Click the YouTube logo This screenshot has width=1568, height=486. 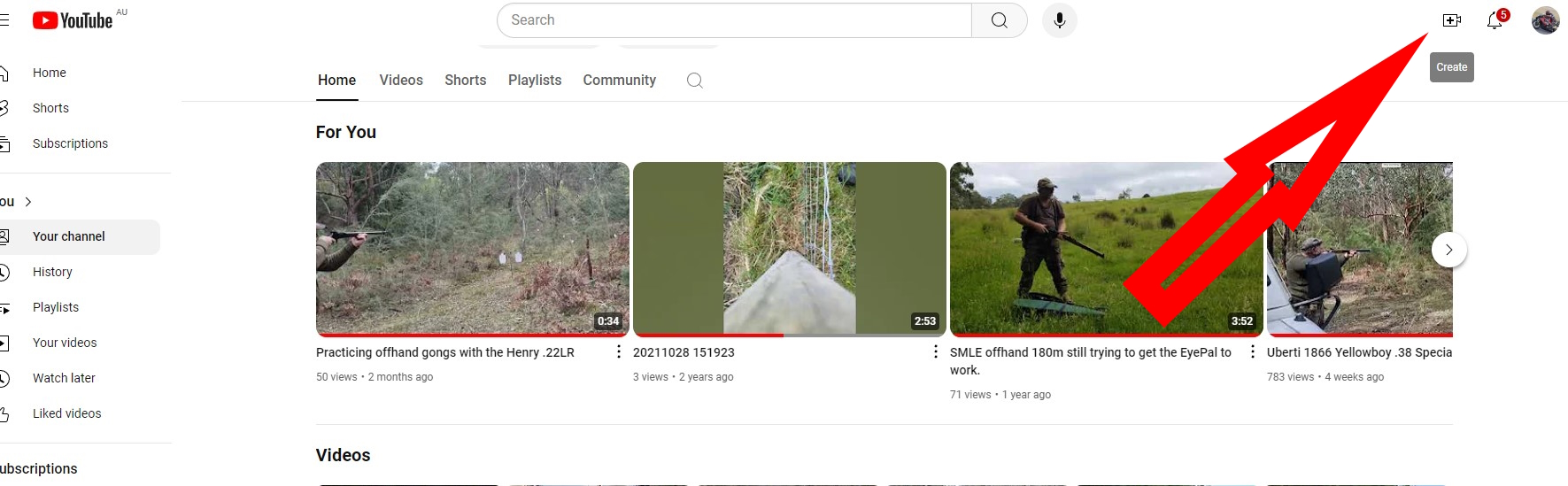(x=73, y=20)
